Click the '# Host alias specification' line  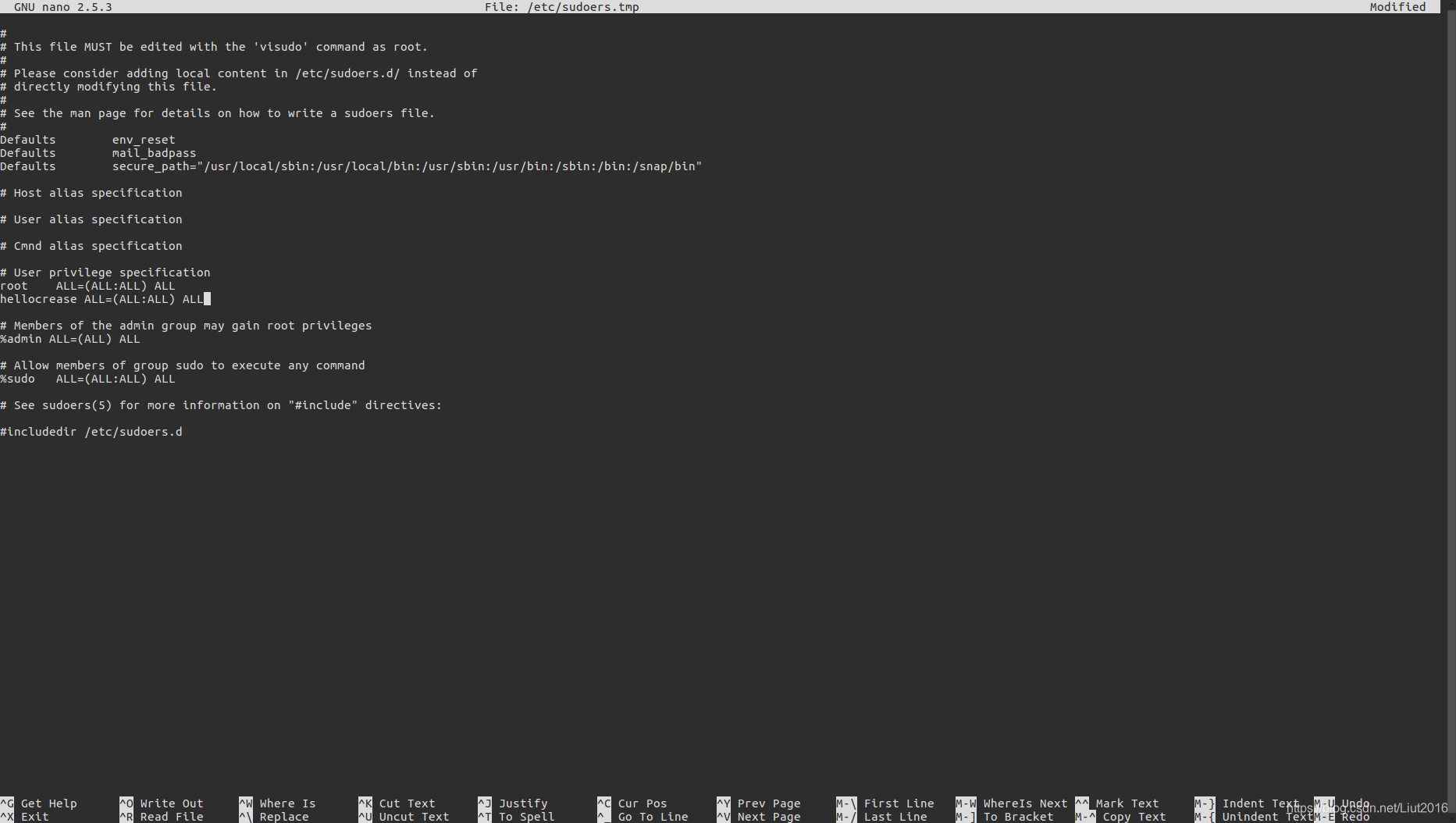(91, 193)
